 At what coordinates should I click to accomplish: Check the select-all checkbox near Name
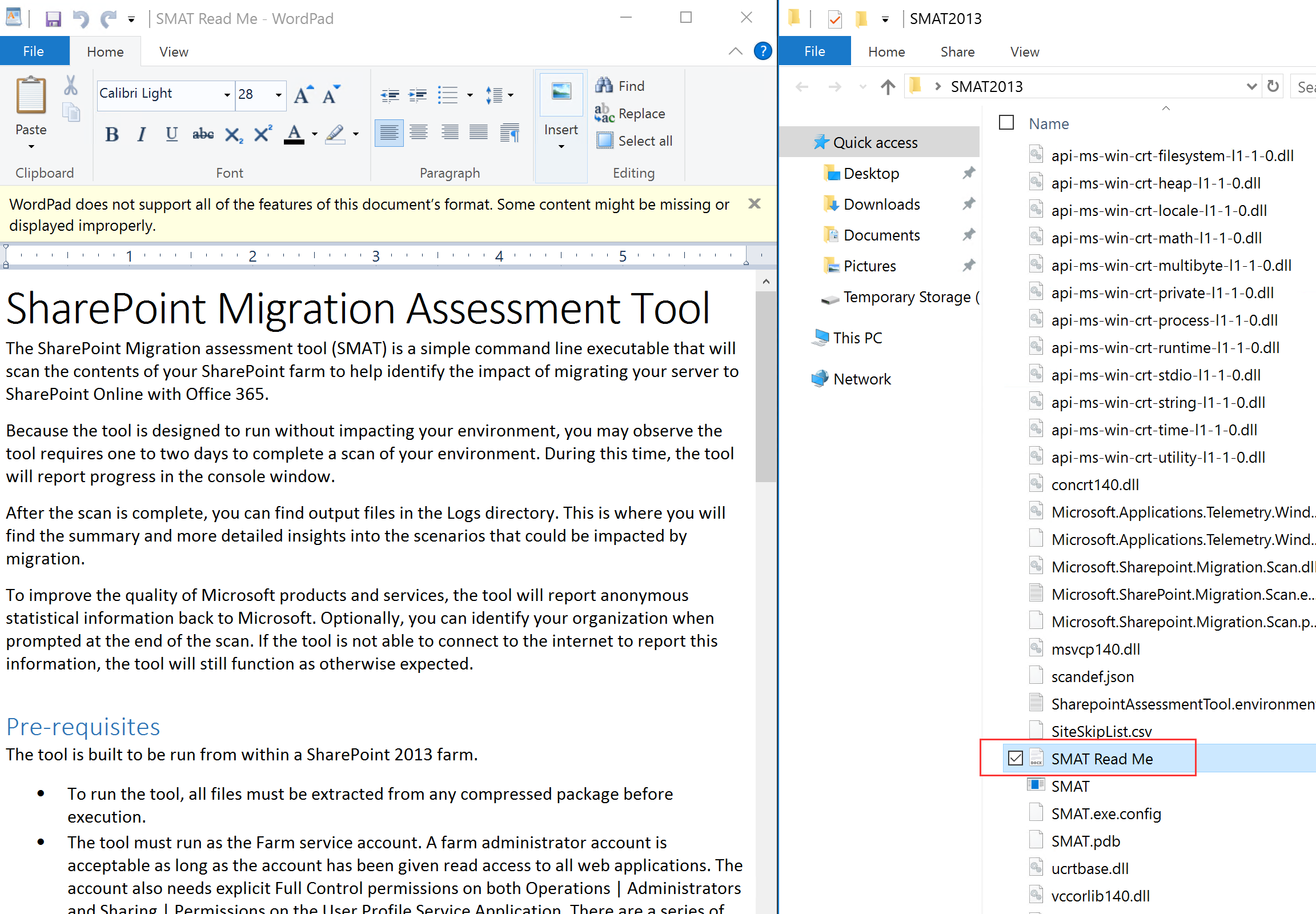tap(1006, 123)
